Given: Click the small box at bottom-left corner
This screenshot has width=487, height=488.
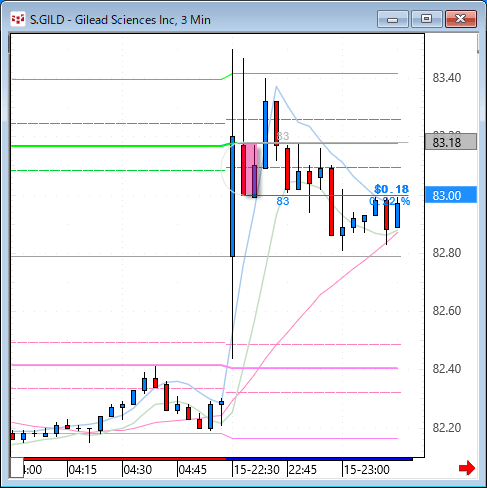Looking at the screenshot, I should point(17,467).
